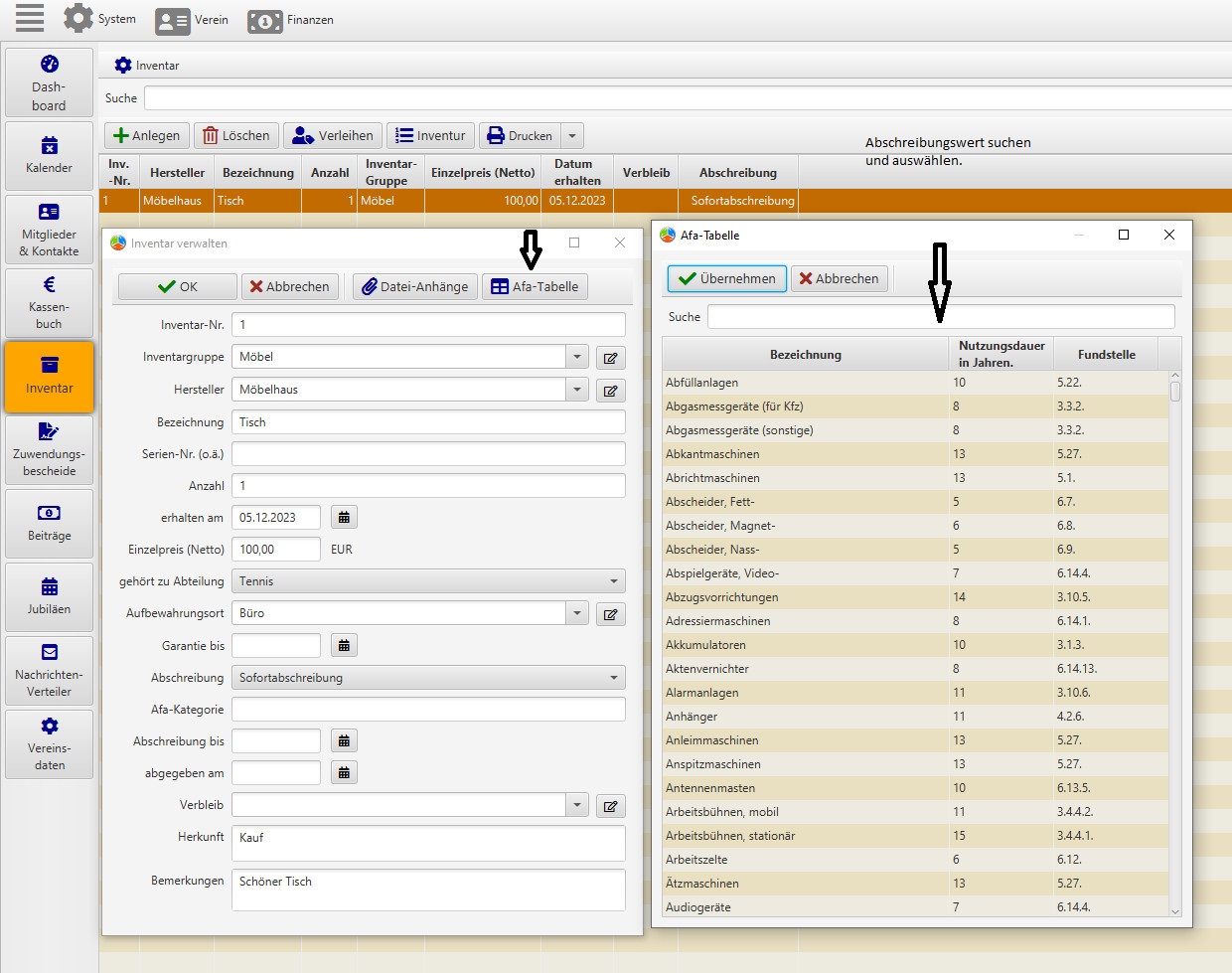The height and width of the screenshot is (973, 1232).
Task: Select the Abfüllanlagen row
Action: coord(915,383)
